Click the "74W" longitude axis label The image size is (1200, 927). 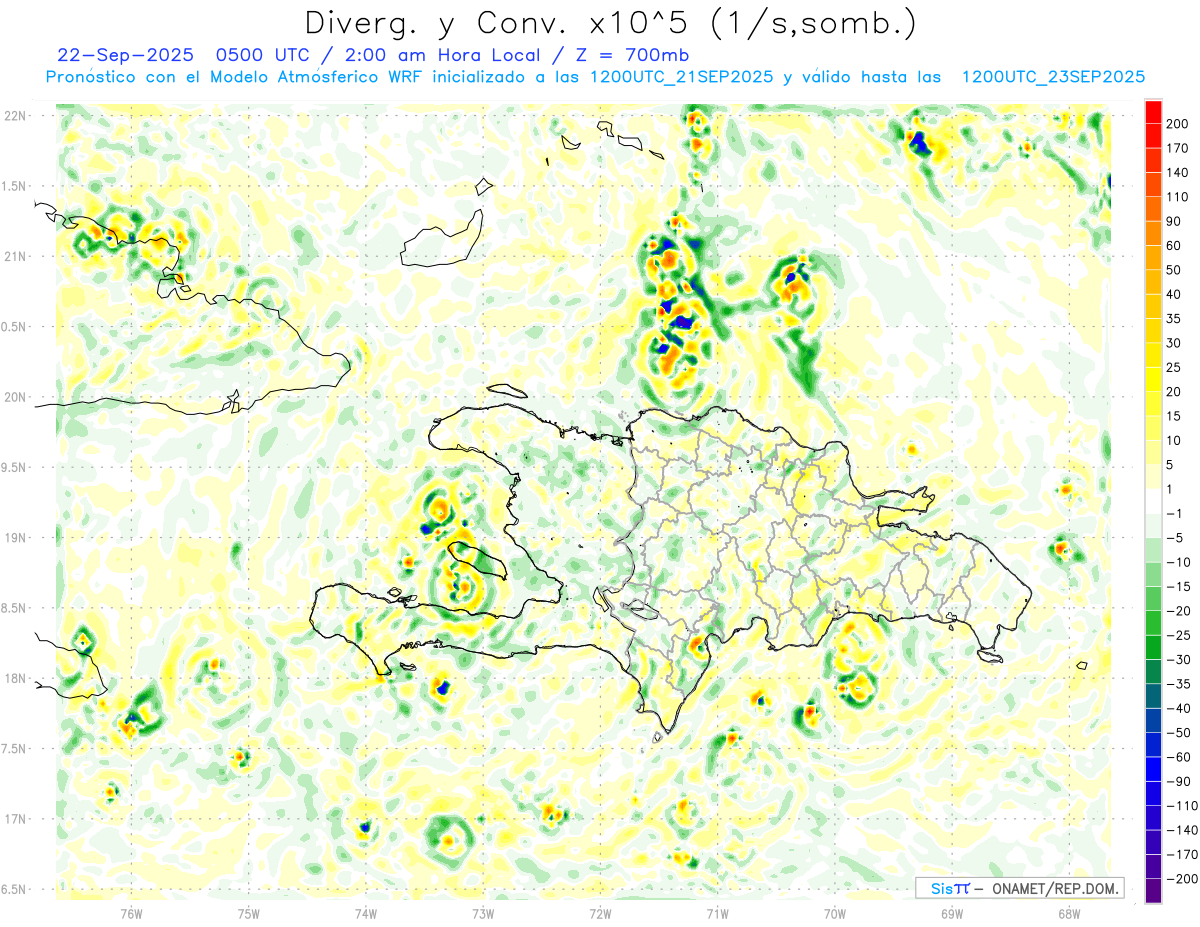[365, 913]
